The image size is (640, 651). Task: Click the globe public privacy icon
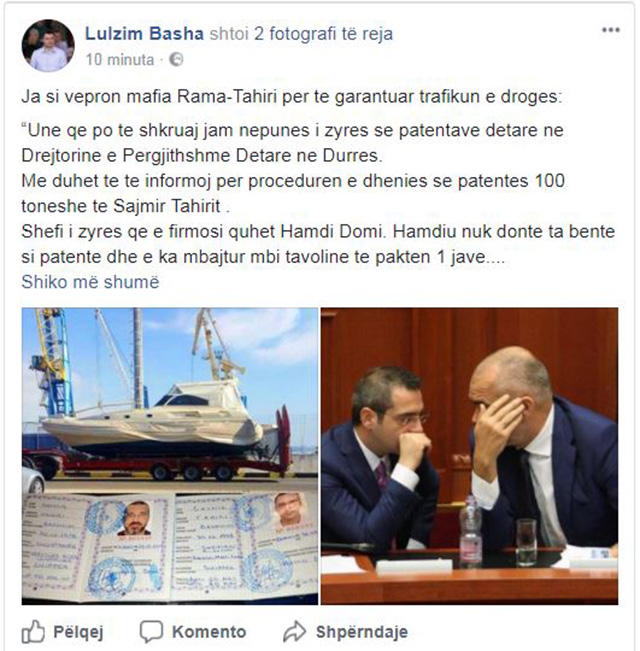point(176,60)
